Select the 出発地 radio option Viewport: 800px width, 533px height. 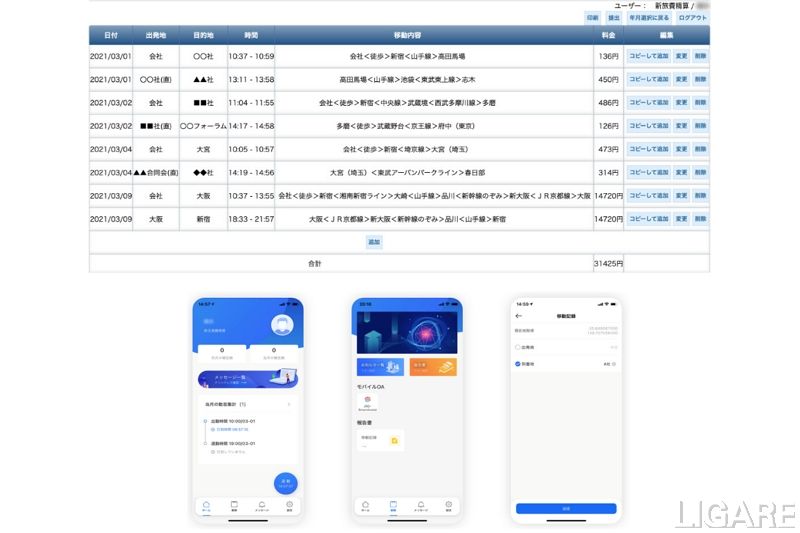point(519,347)
